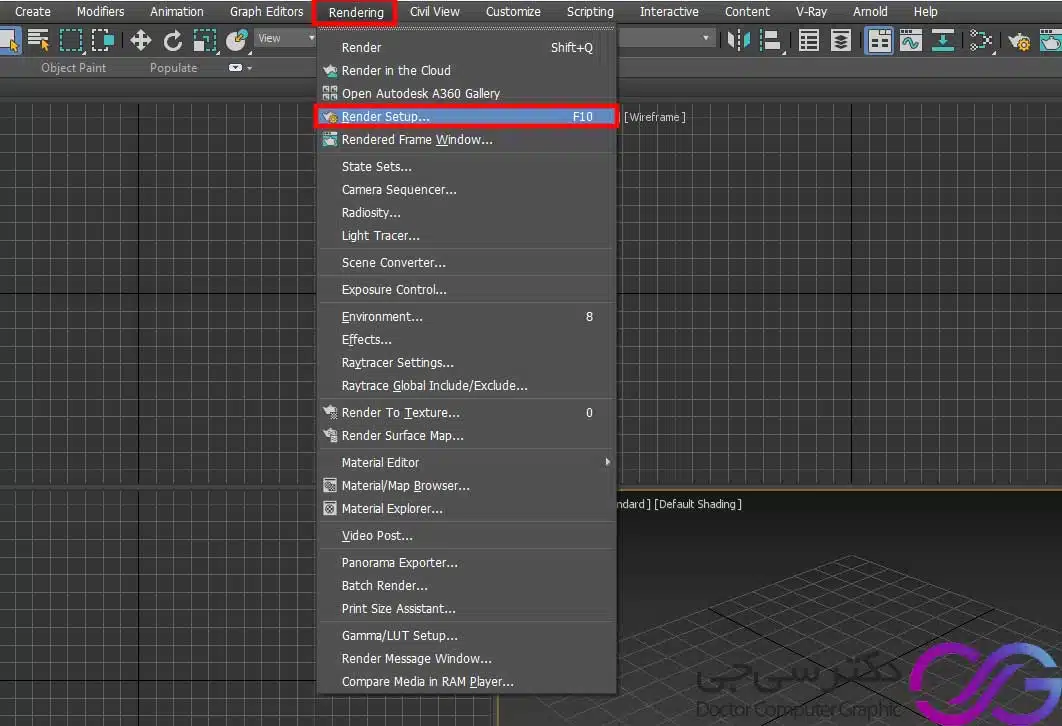Close the Rendering menu
Viewport: 1062px width, 726px height.
pyautogui.click(x=356, y=12)
